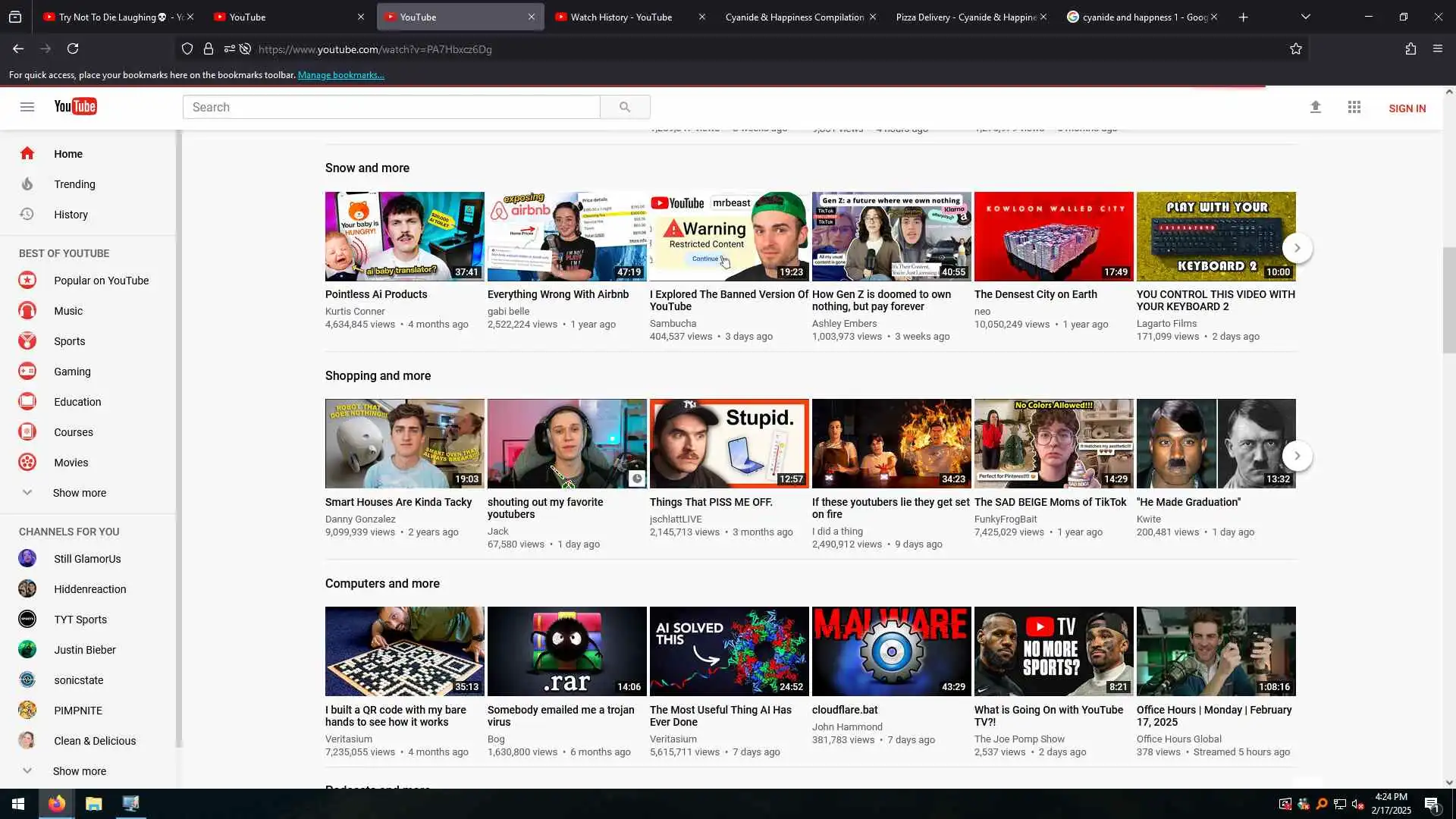Image resolution: width=1456 pixels, height=819 pixels.
Task: Open File Explorer from the taskbar
Action: [93, 804]
